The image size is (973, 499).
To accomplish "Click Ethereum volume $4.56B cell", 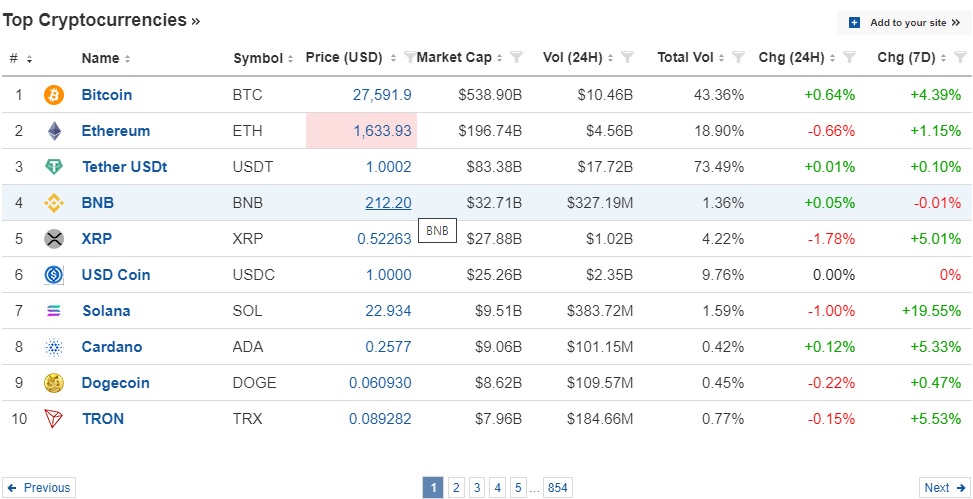I will click(x=609, y=131).
